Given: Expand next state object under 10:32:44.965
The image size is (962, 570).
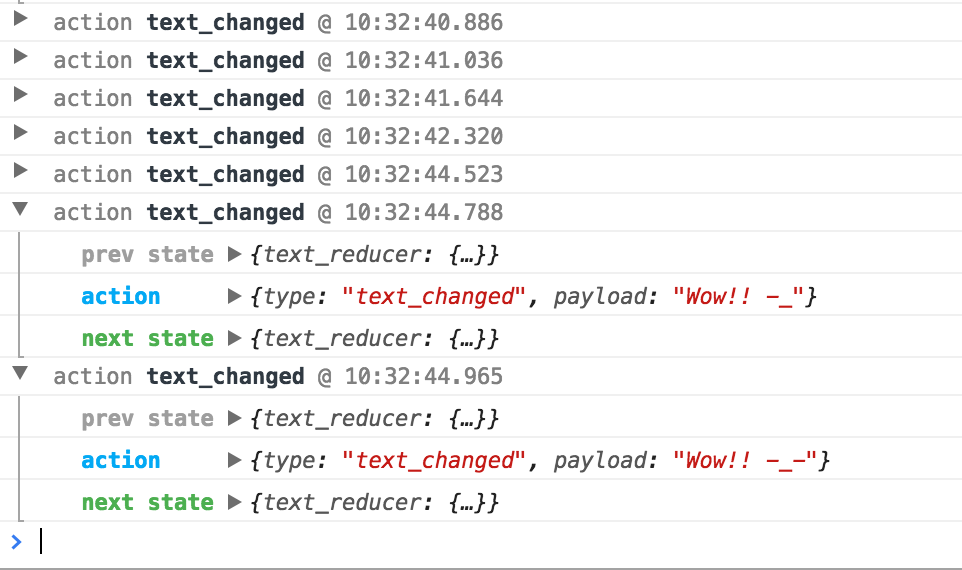Looking at the screenshot, I should click(235, 502).
